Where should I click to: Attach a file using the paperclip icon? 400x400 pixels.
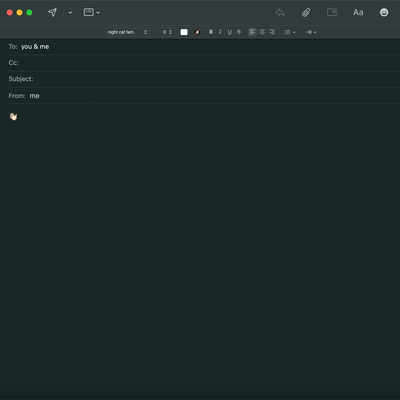click(x=306, y=13)
